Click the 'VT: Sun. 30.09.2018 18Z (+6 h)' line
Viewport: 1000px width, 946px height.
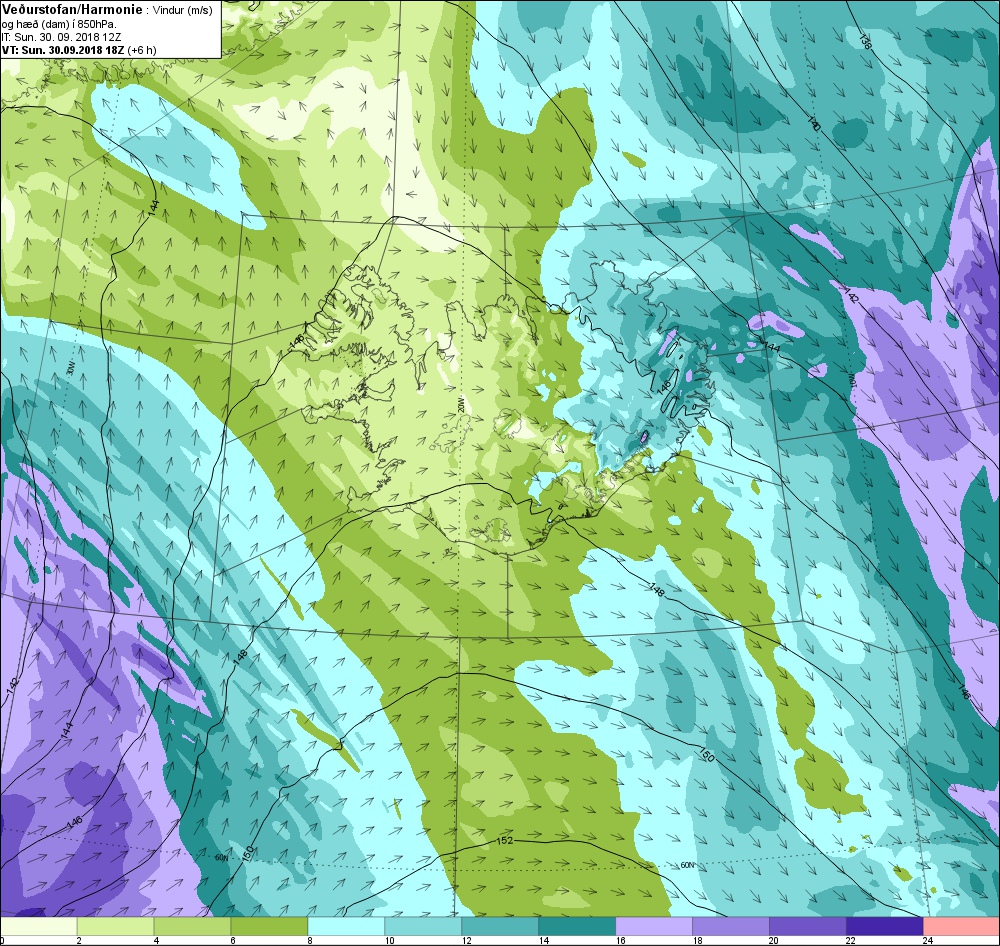coord(79,50)
